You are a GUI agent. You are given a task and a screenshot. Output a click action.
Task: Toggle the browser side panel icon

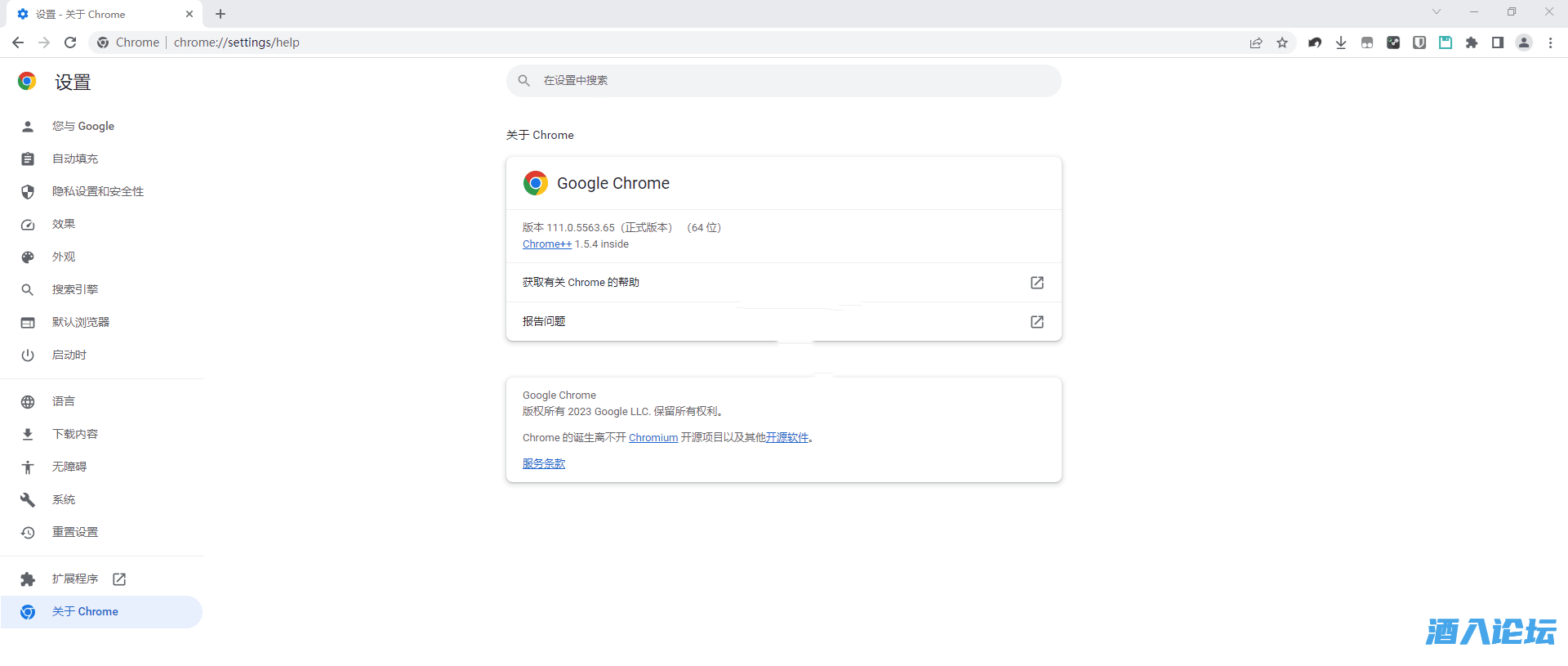(1498, 42)
